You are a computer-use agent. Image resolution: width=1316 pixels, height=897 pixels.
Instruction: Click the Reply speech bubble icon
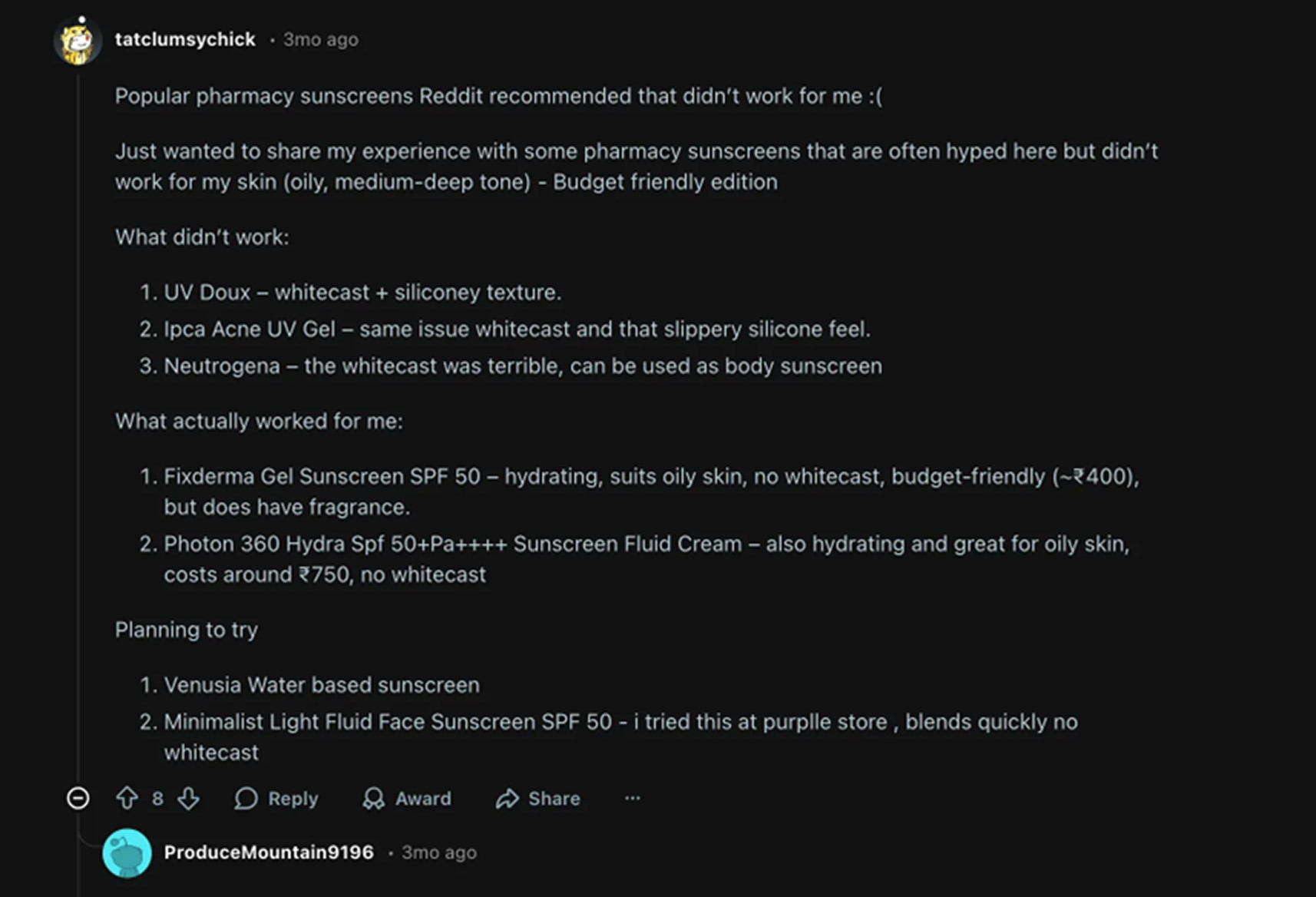[x=246, y=799]
